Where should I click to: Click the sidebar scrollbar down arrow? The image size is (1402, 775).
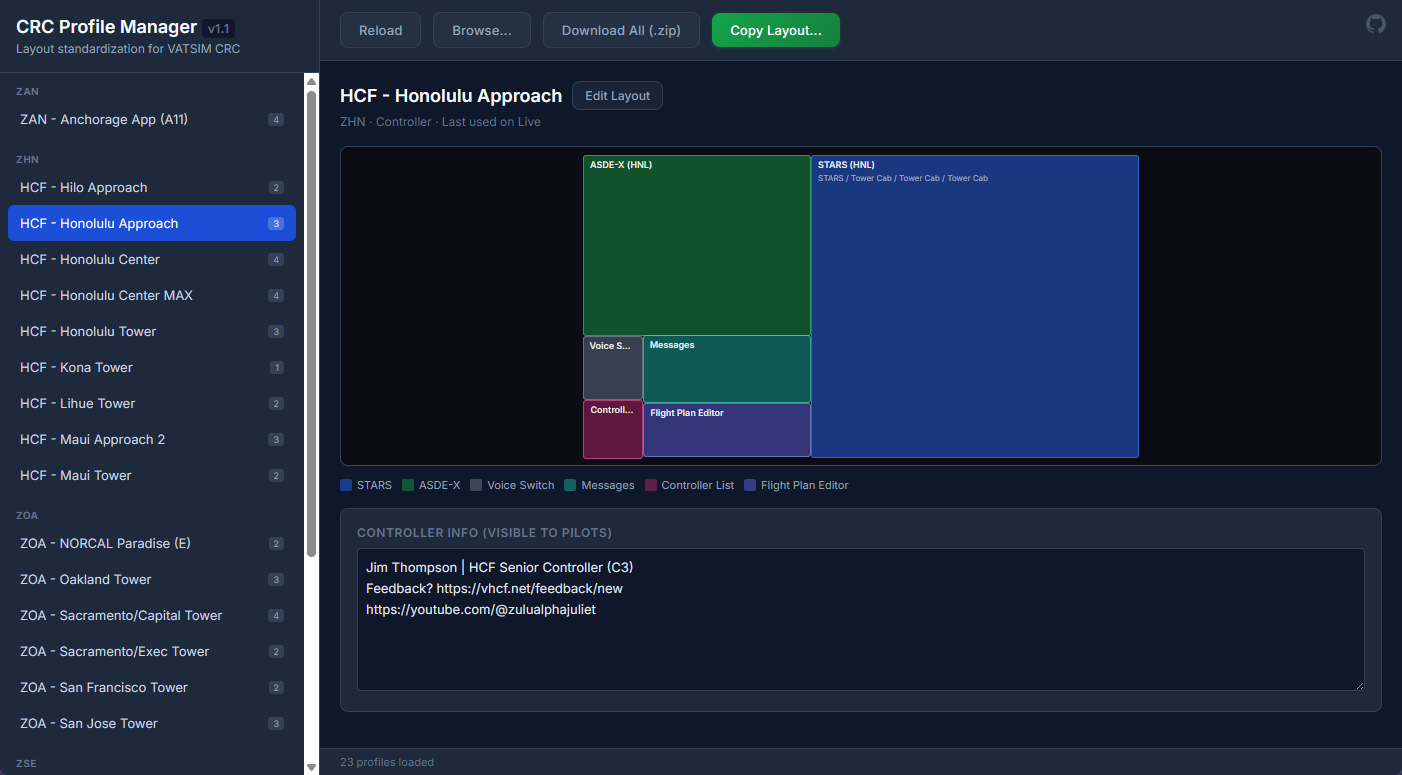311,767
